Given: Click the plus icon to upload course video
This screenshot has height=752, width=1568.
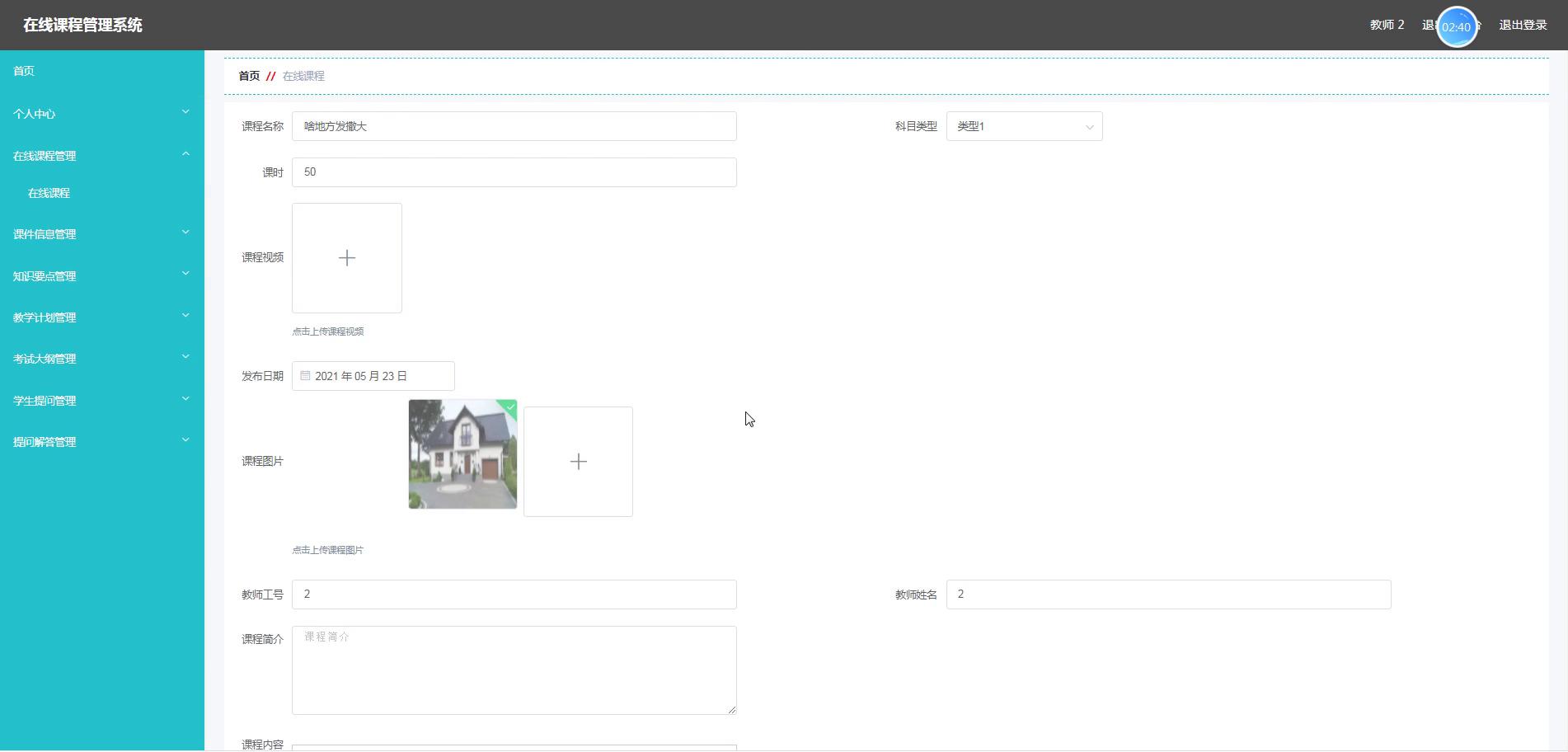Looking at the screenshot, I should click(x=347, y=258).
